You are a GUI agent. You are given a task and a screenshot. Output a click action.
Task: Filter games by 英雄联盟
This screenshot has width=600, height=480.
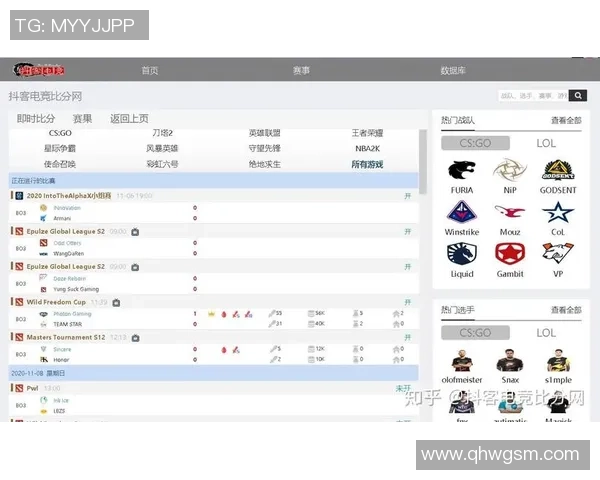[x=264, y=133]
